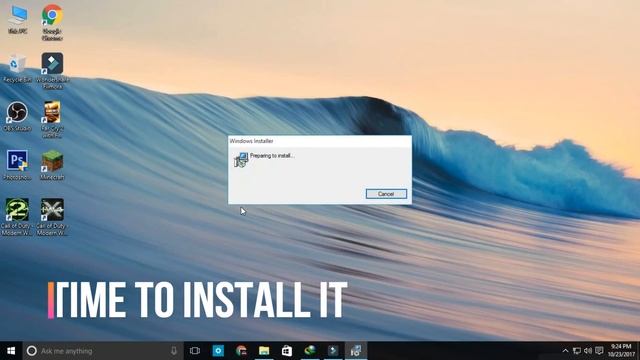
Task: Open Task View in taskbar
Action: pyautogui.click(x=195, y=351)
